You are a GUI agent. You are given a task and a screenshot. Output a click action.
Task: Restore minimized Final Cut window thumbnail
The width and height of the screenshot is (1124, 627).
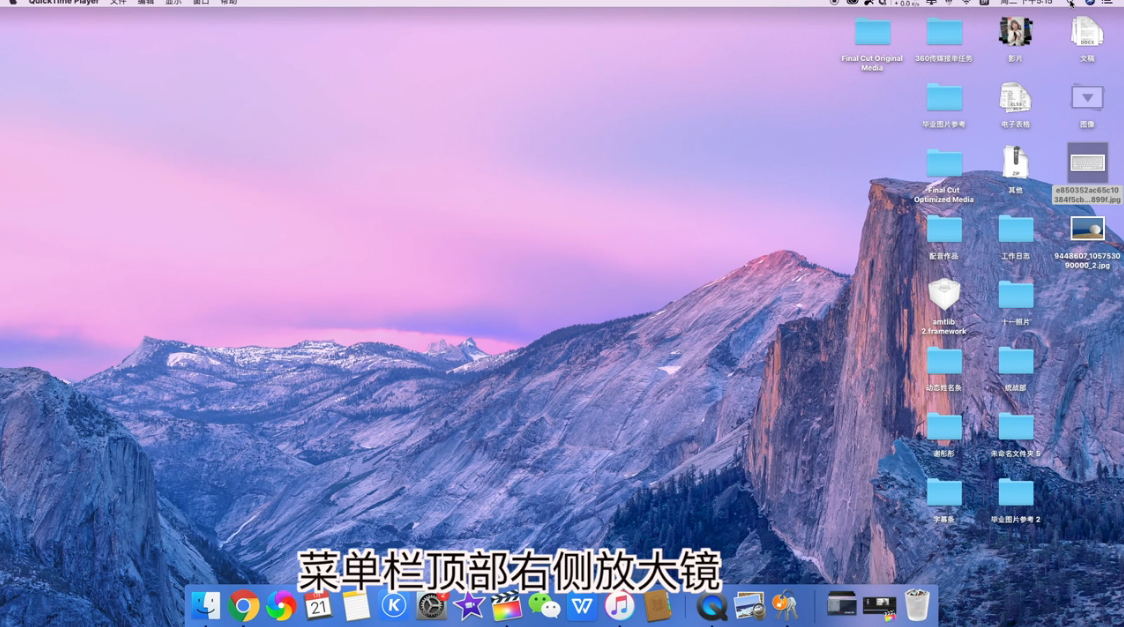[x=880, y=607]
